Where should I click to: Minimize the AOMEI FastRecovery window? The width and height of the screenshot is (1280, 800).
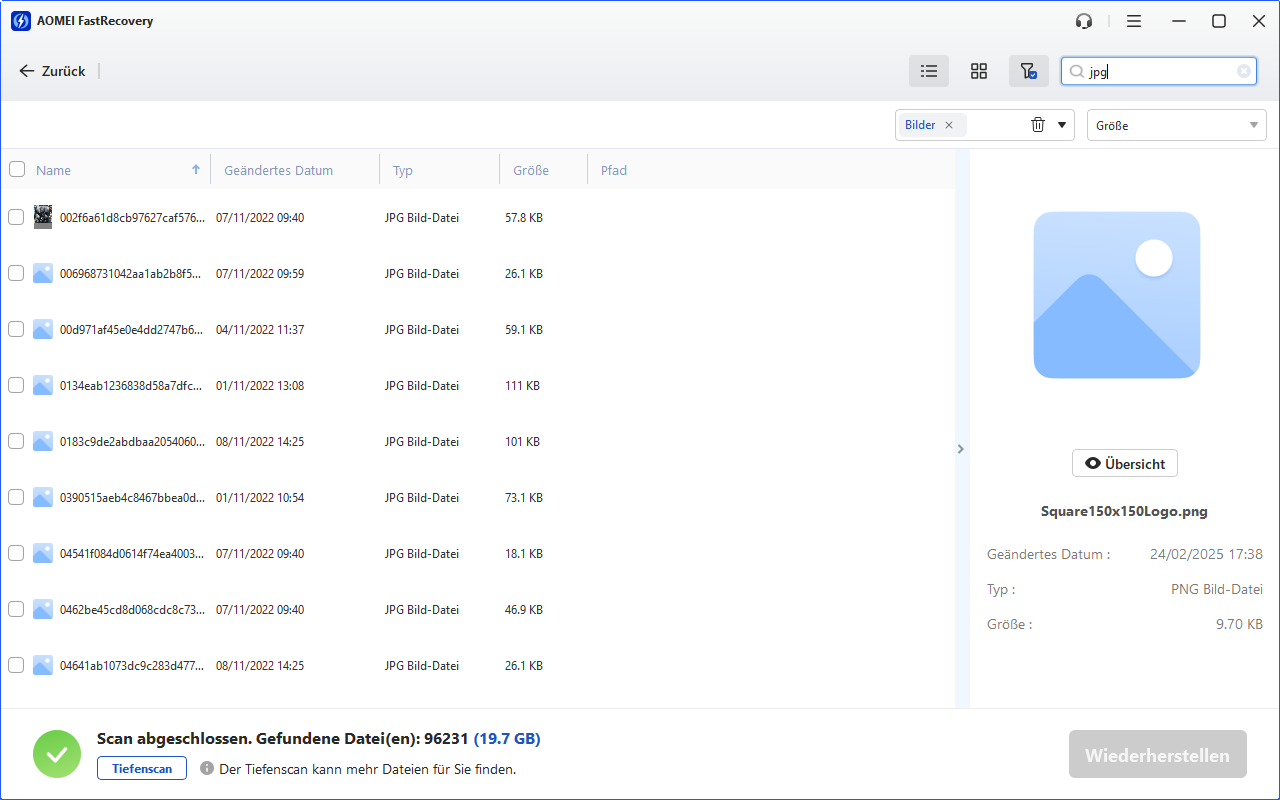click(x=1181, y=21)
